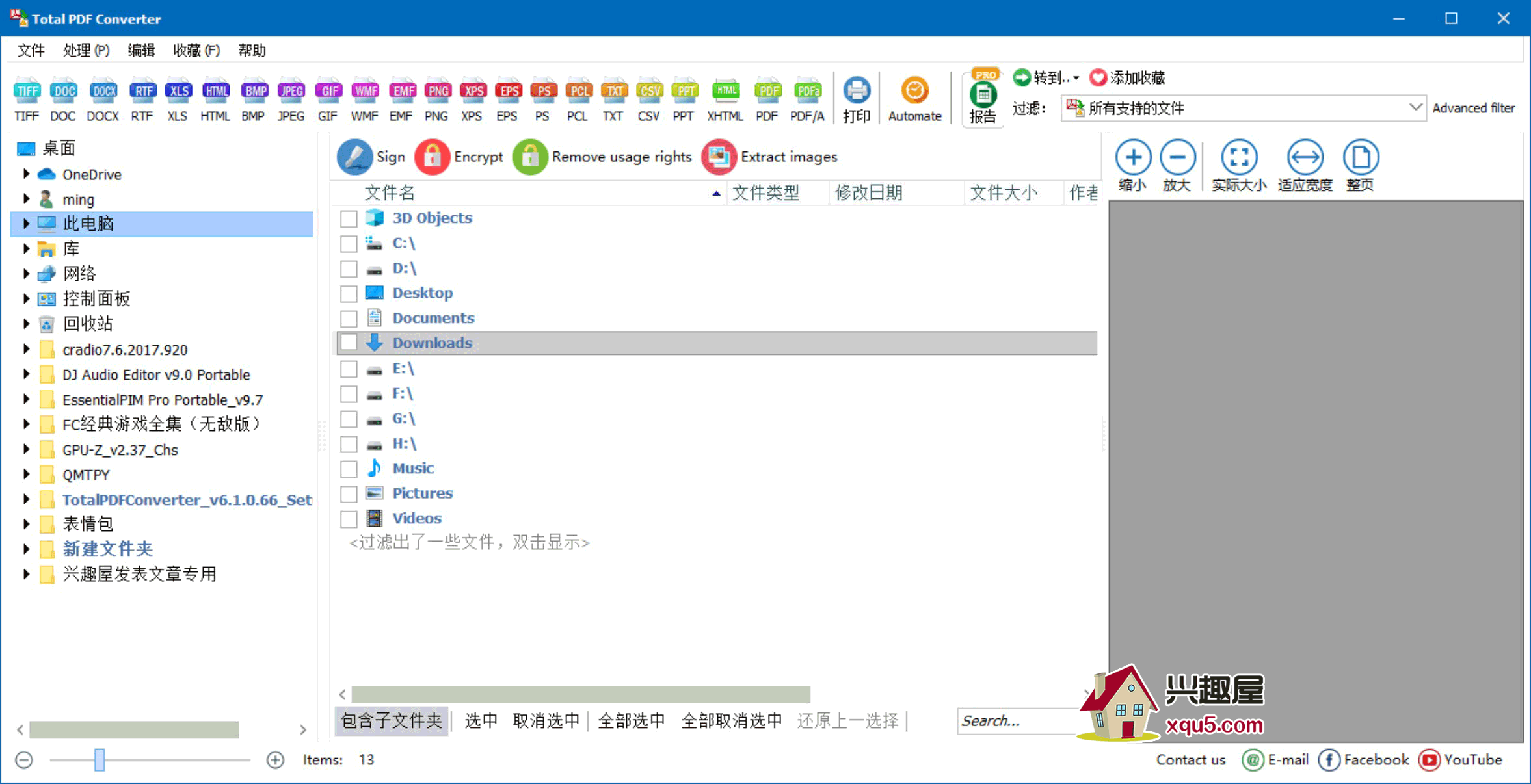Click Remove usage rights

coord(602,157)
